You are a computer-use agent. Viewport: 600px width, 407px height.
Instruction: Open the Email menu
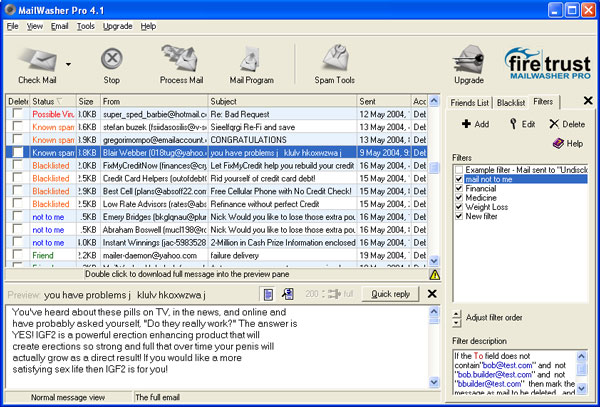coord(60,26)
